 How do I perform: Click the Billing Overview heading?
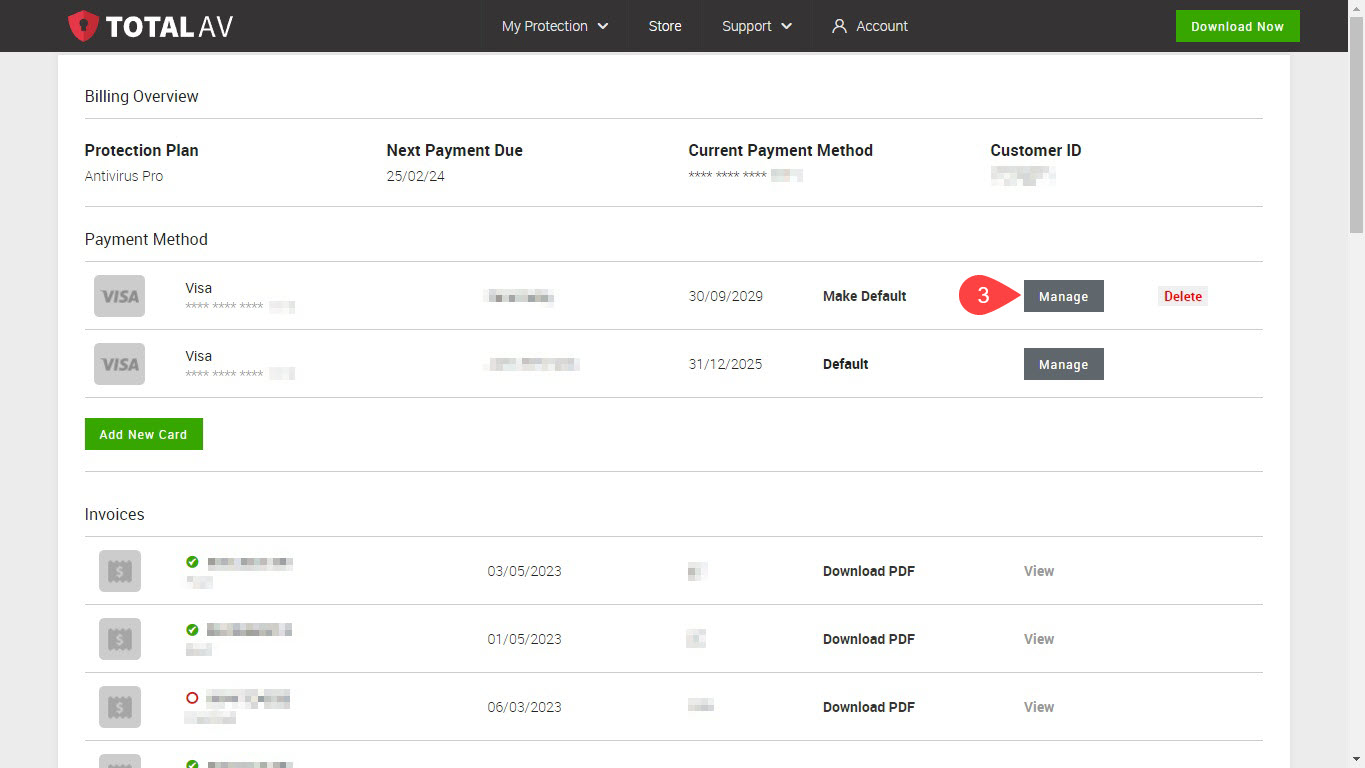click(x=141, y=96)
